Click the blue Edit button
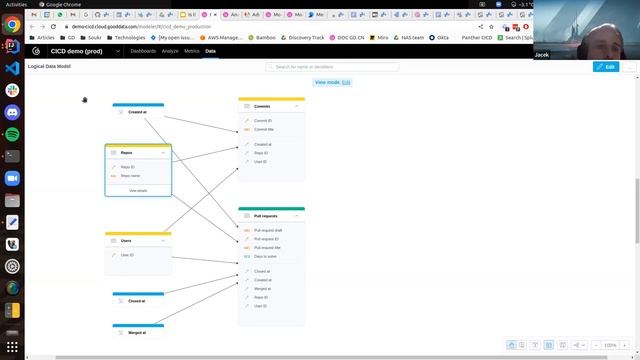Screen dimensions: 640x360 point(606,67)
